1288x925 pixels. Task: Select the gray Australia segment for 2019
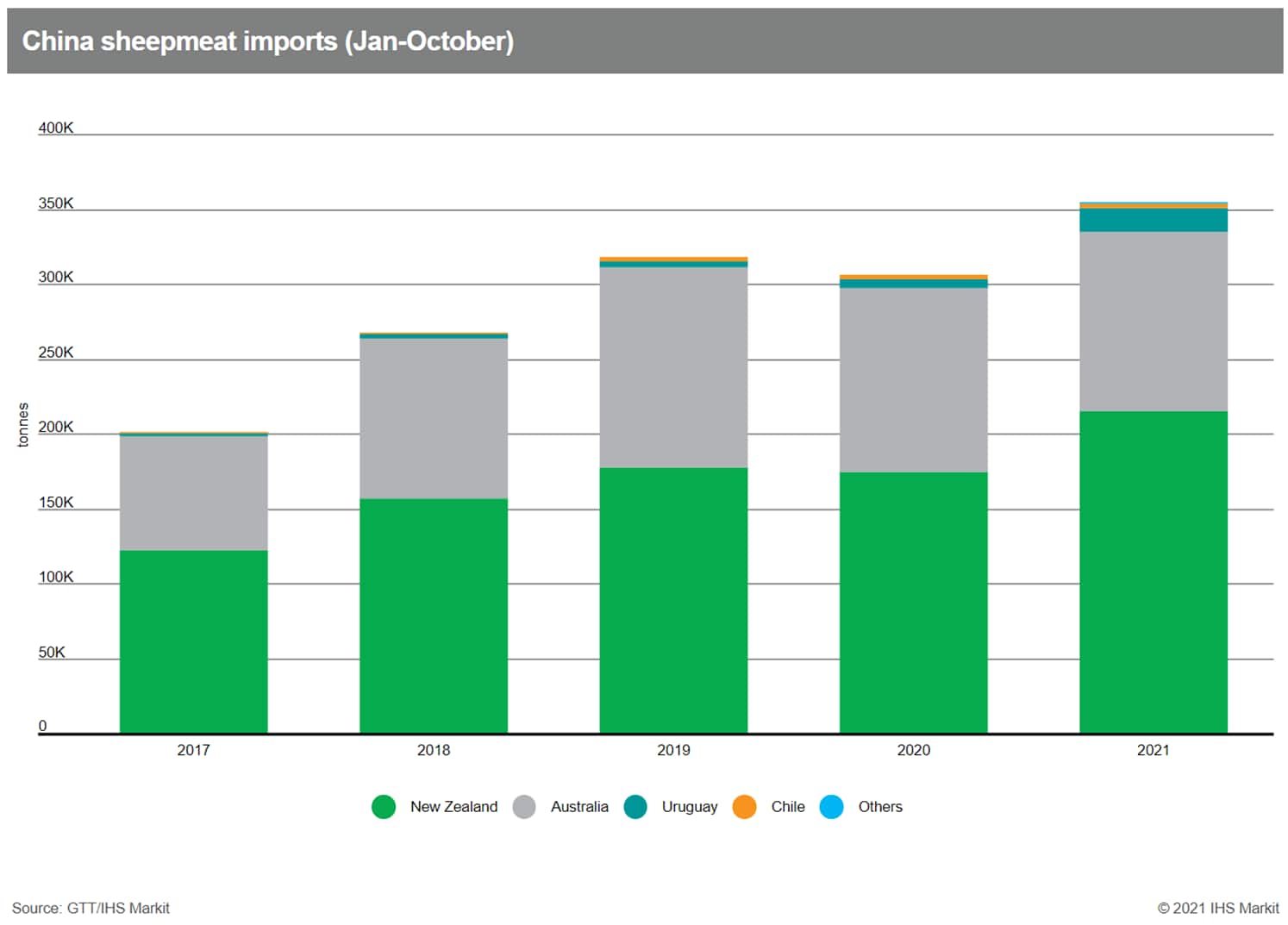[x=673, y=367]
